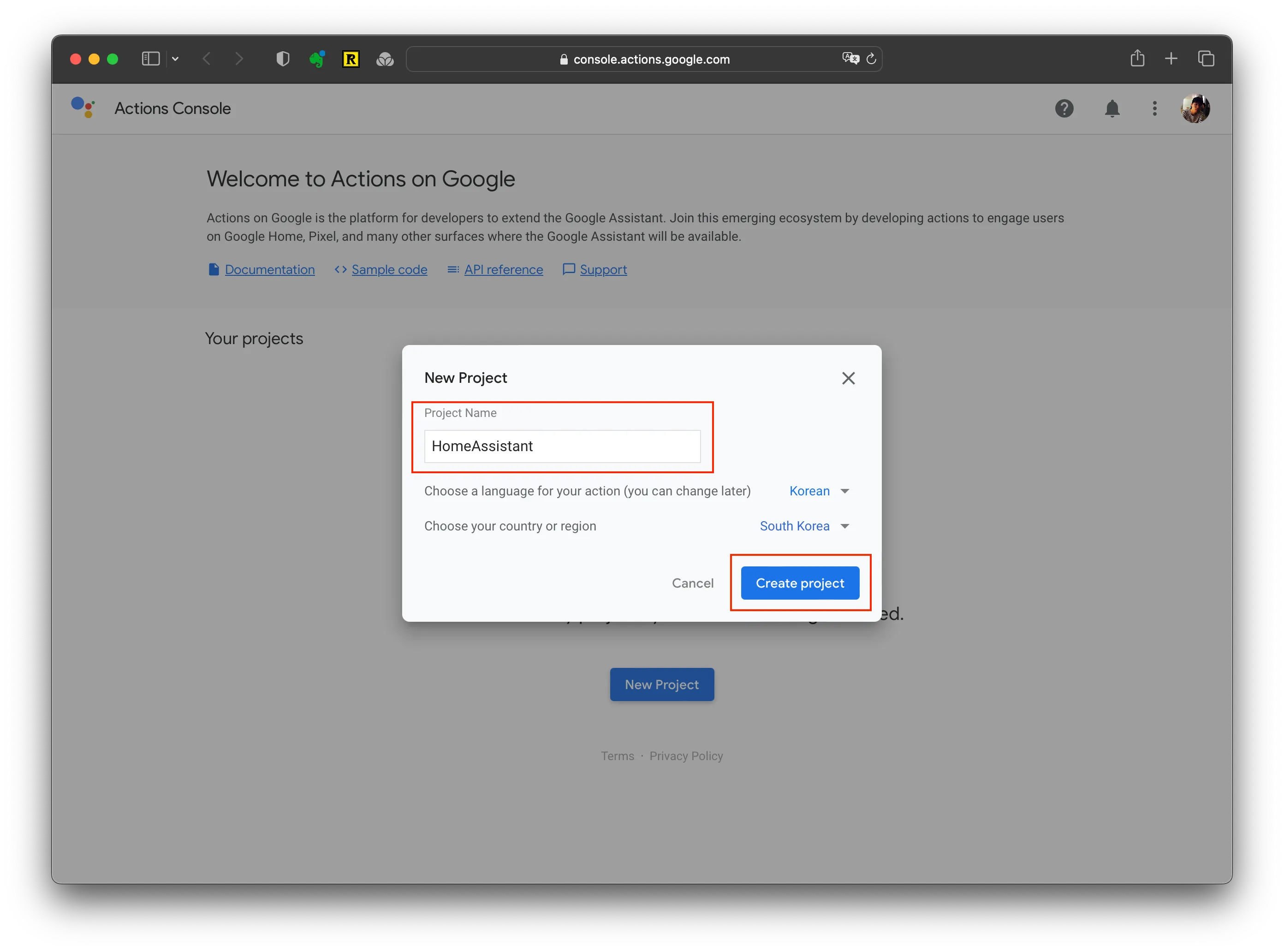Click the trefoil extension icon
Viewport: 1284px width, 952px height.
(x=384, y=59)
